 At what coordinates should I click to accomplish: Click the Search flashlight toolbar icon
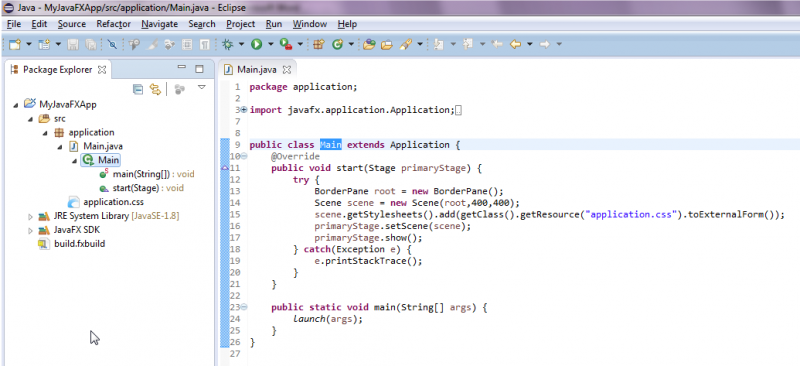[406, 45]
